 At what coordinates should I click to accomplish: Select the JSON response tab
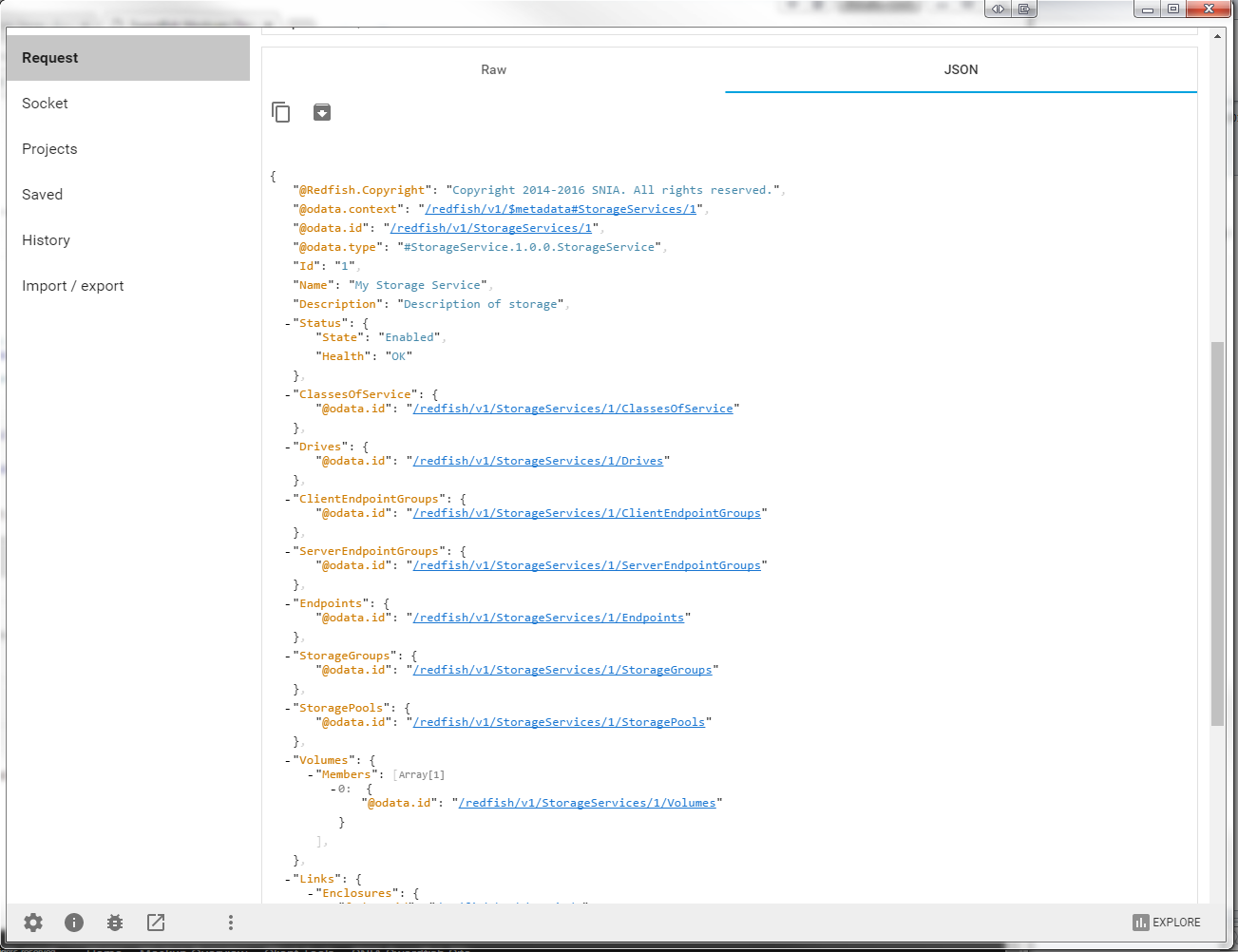pyautogui.click(x=961, y=70)
